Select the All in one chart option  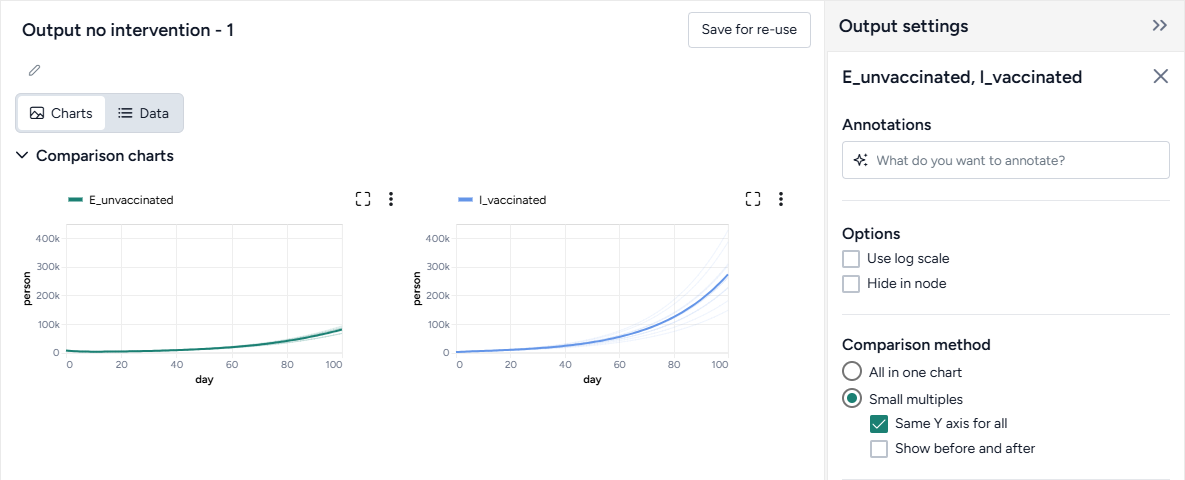852,372
